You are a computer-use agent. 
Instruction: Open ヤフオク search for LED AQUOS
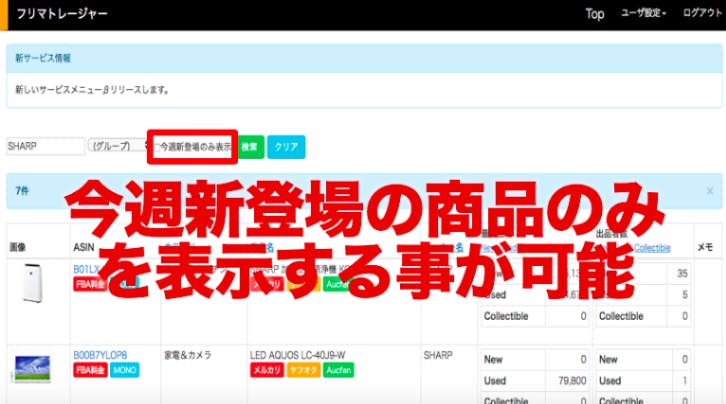[302, 370]
